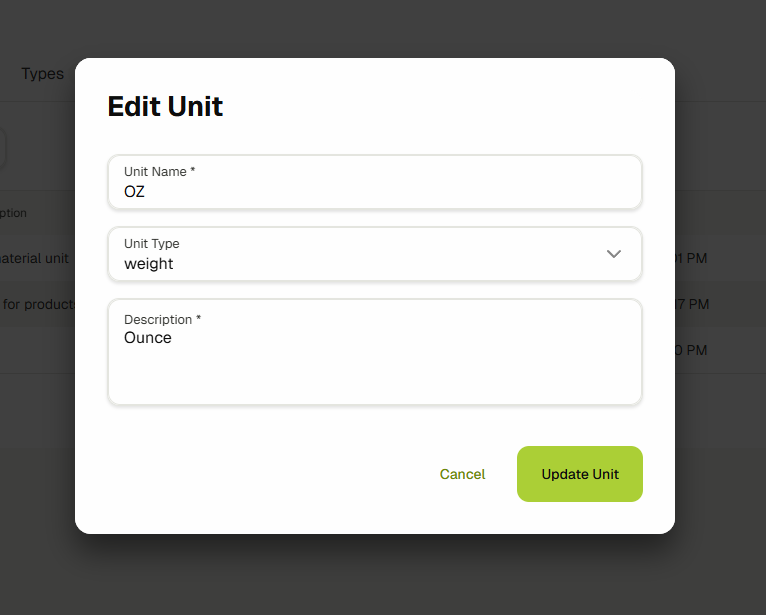Viewport: 766px width, 615px height.
Task: Focus the Description text area
Action: click(374, 365)
